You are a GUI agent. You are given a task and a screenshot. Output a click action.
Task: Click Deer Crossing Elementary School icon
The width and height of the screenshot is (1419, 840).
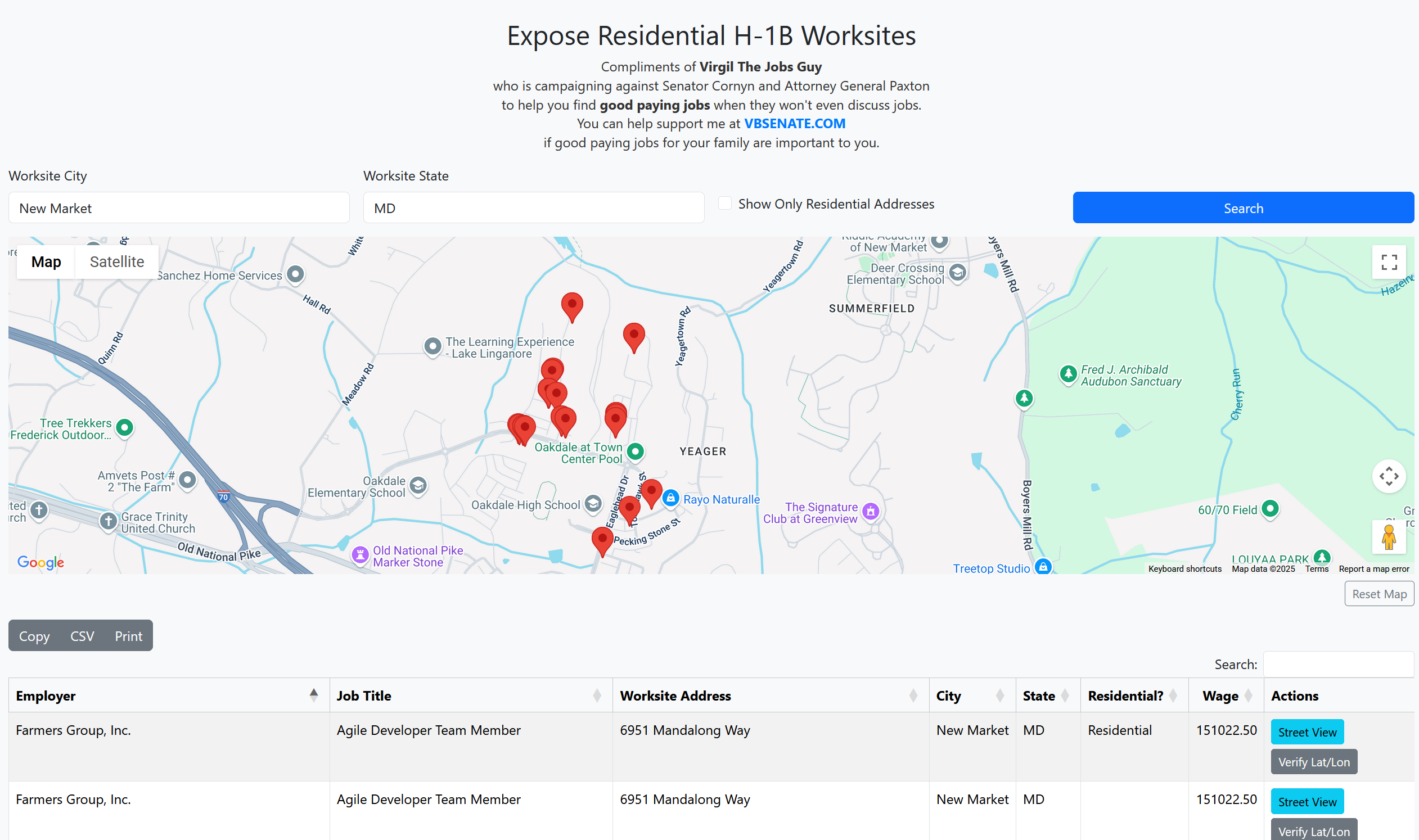pos(957,272)
